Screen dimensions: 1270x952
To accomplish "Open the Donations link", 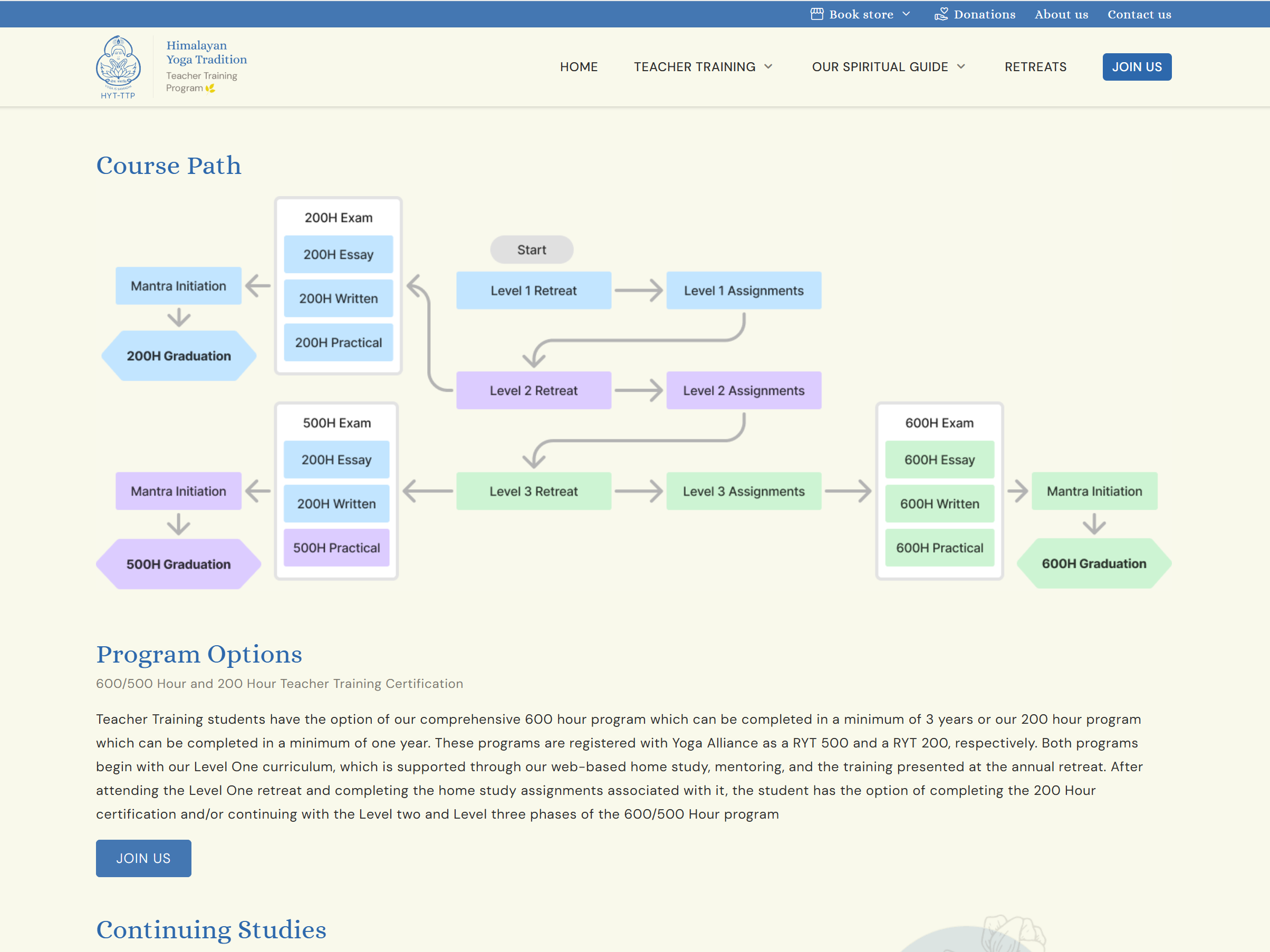I will point(984,14).
